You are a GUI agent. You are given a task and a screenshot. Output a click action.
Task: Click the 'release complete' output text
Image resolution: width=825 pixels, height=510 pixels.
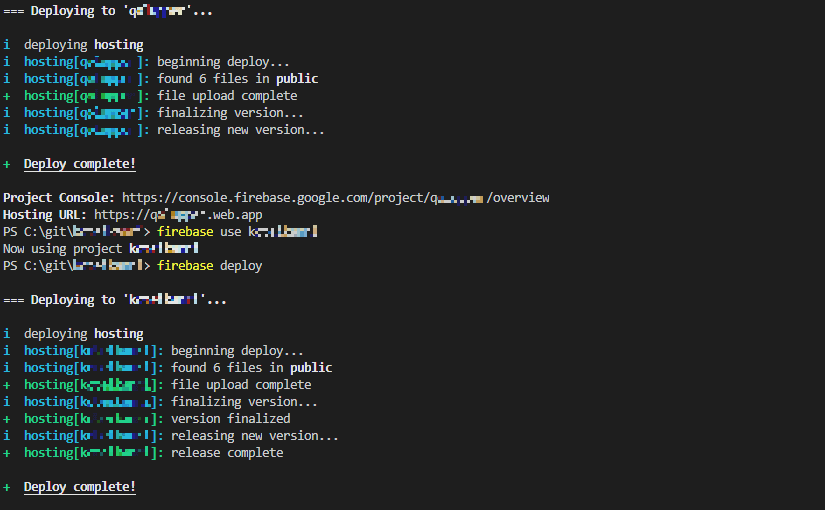tap(227, 453)
